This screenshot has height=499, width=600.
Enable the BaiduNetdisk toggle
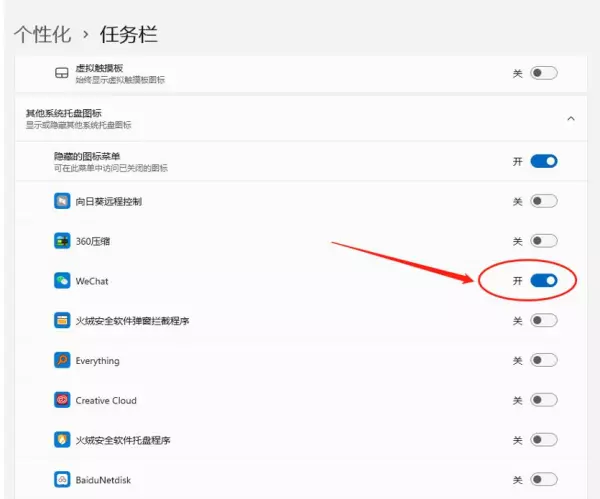click(x=544, y=480)
